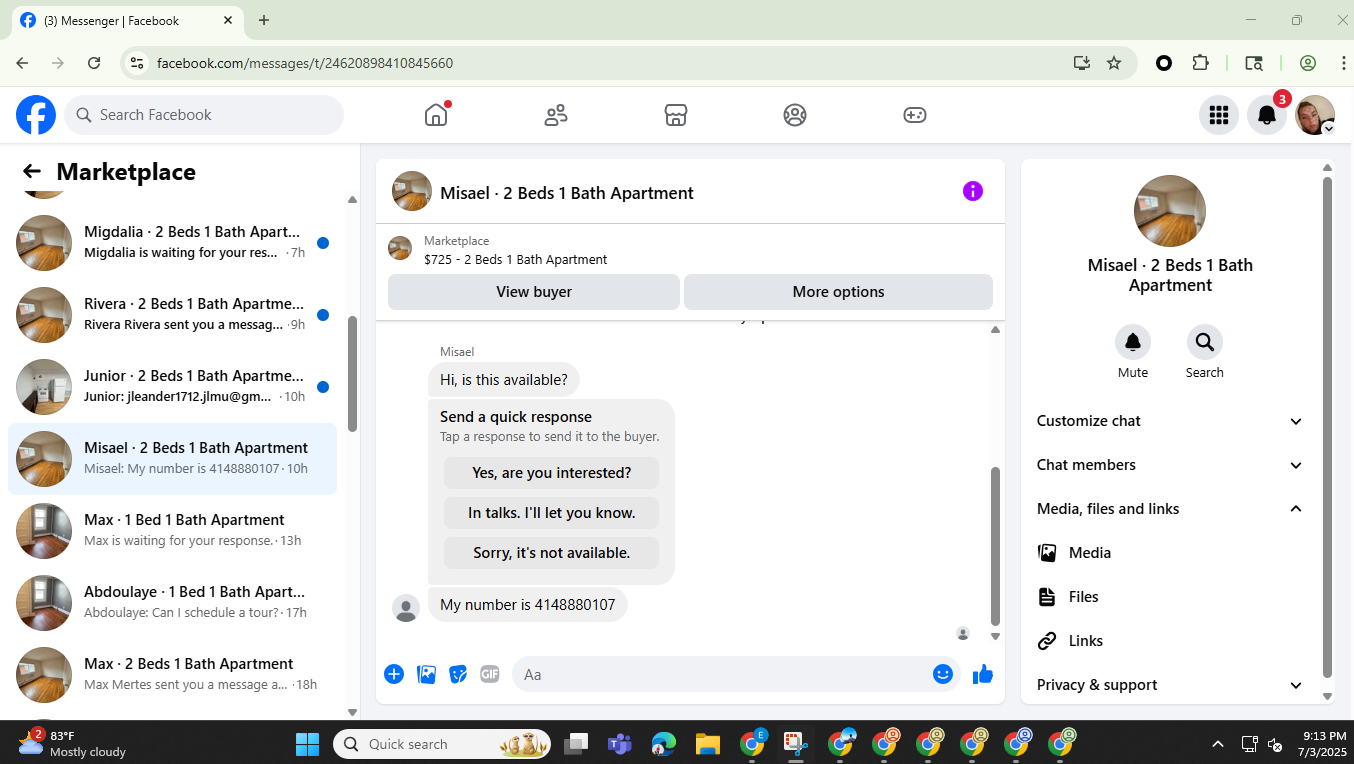
Task: Show hidden icons in system tray
Action: click(1218, 744)
